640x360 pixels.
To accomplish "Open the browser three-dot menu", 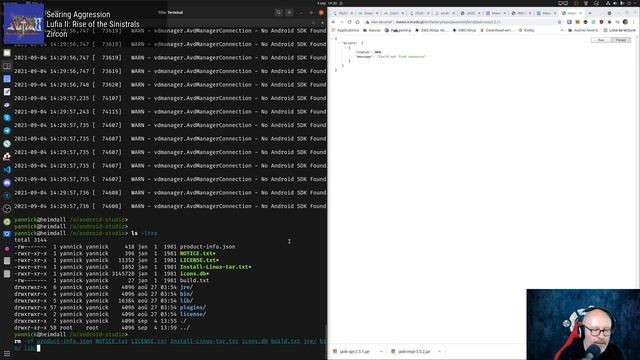I will pyautogui.click(x=634, y=22).
